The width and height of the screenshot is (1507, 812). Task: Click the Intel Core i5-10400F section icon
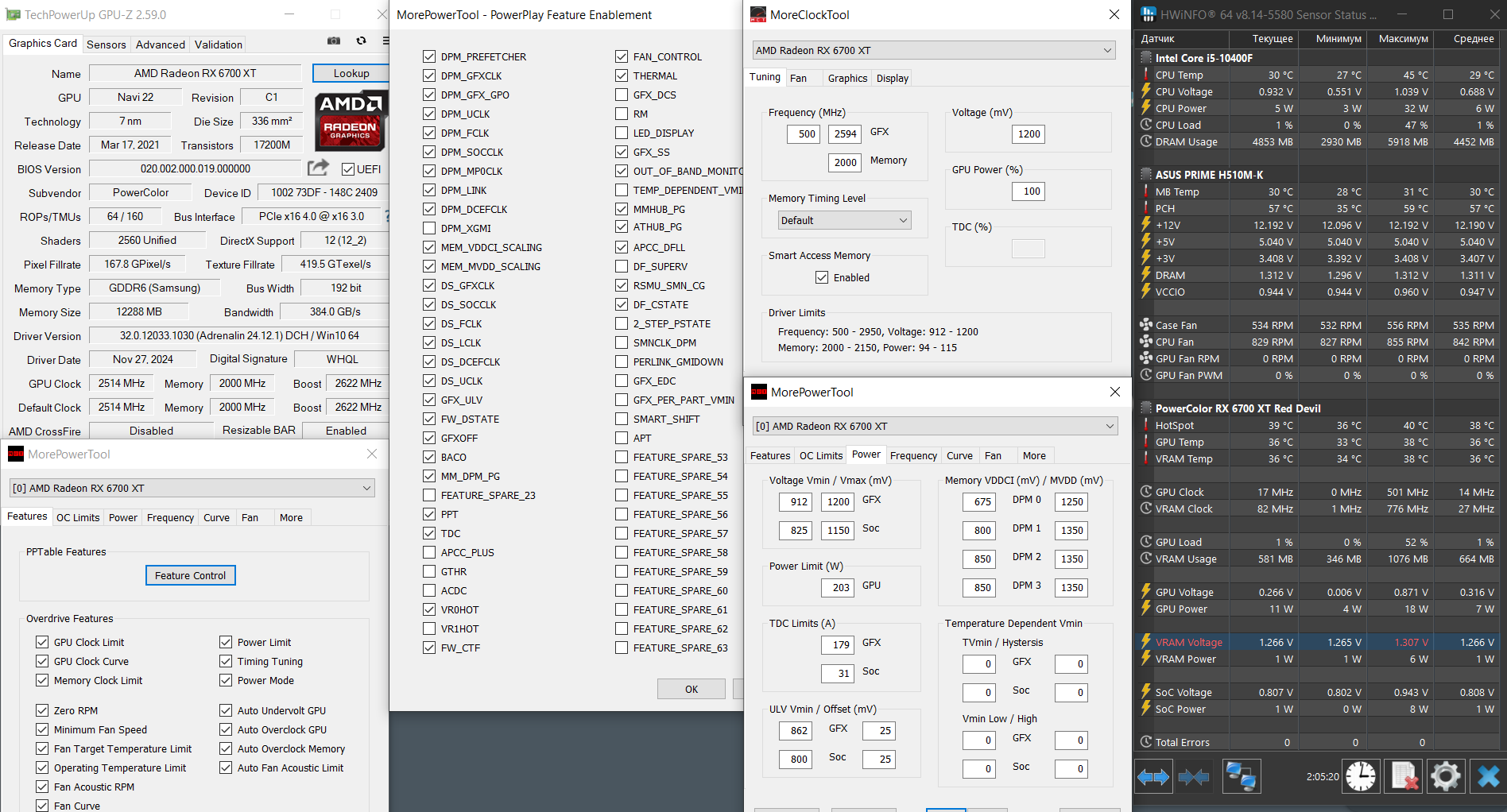click(1146, 58)
